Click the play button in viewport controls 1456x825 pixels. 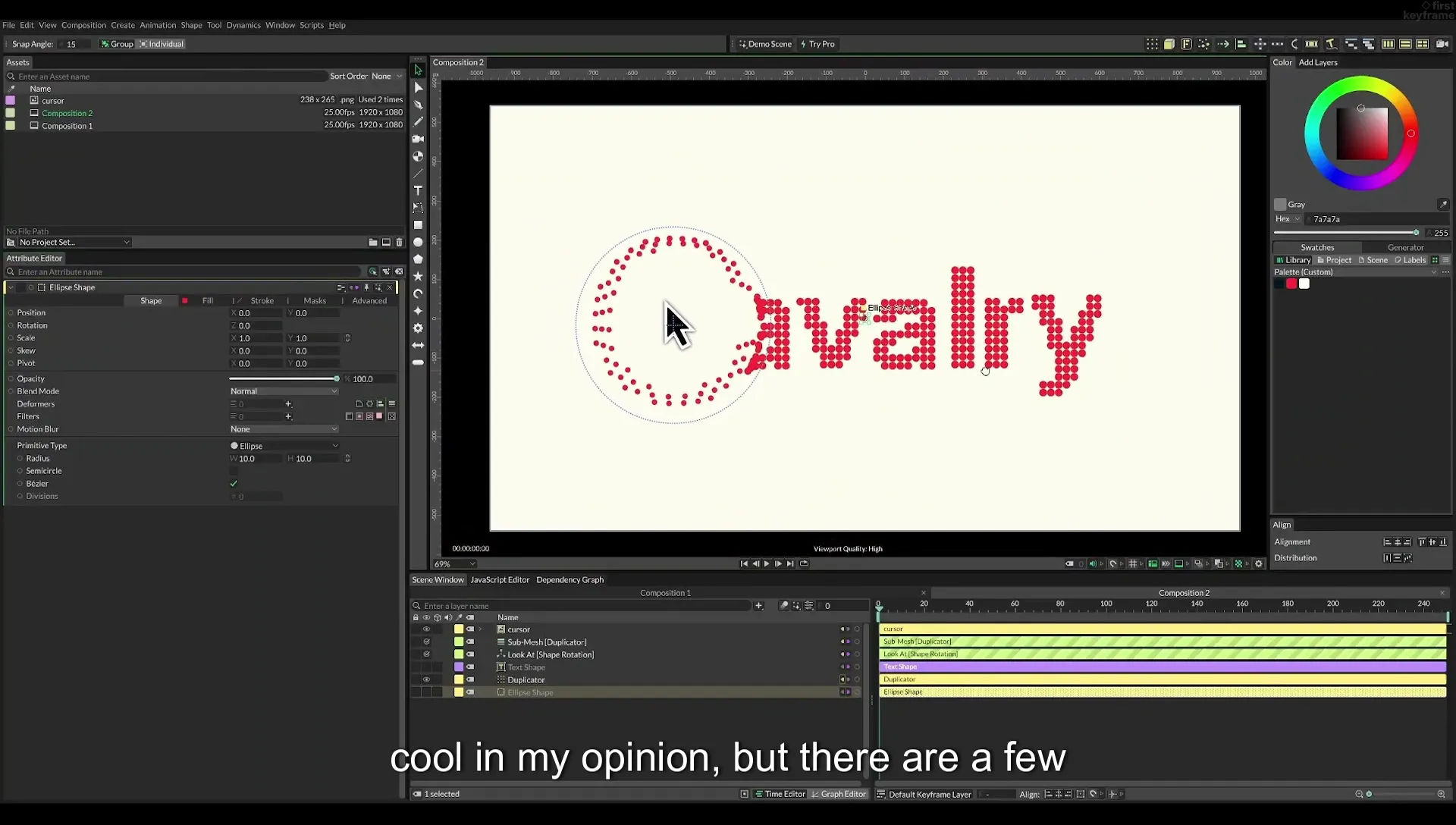(767, 563)
